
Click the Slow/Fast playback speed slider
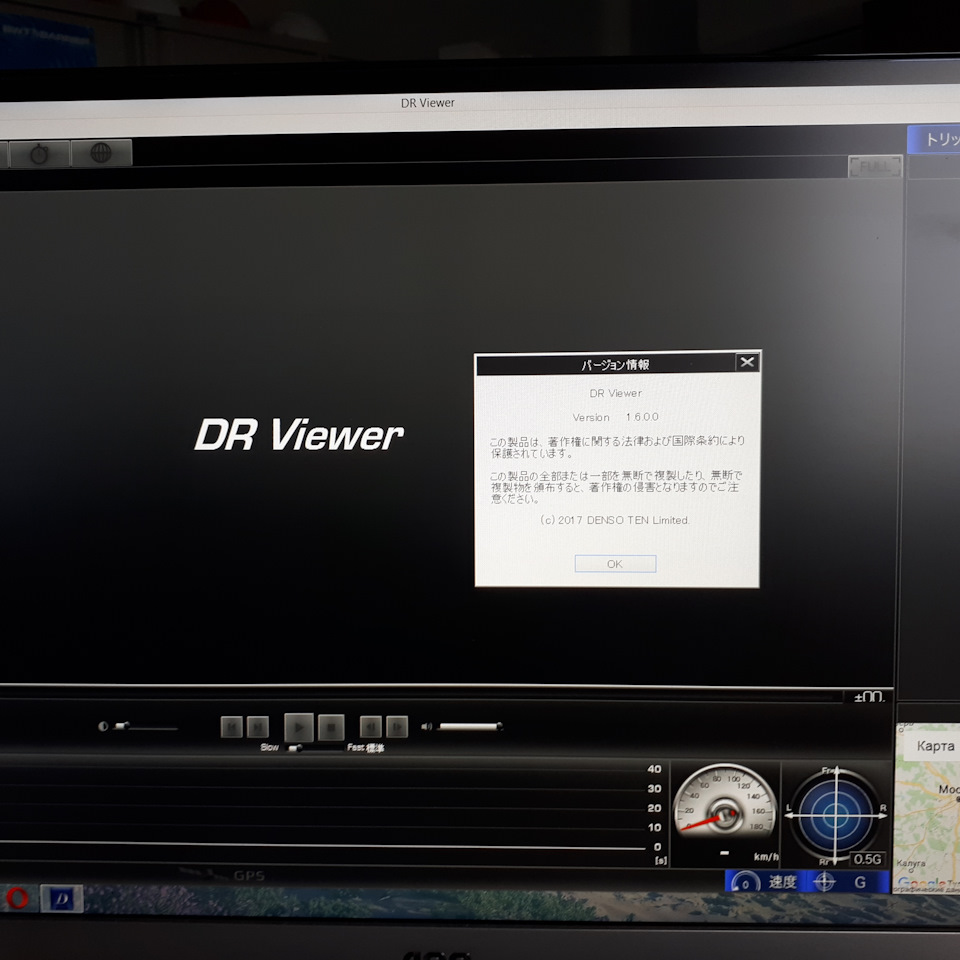pyautogui.click(x=315, y=748)
